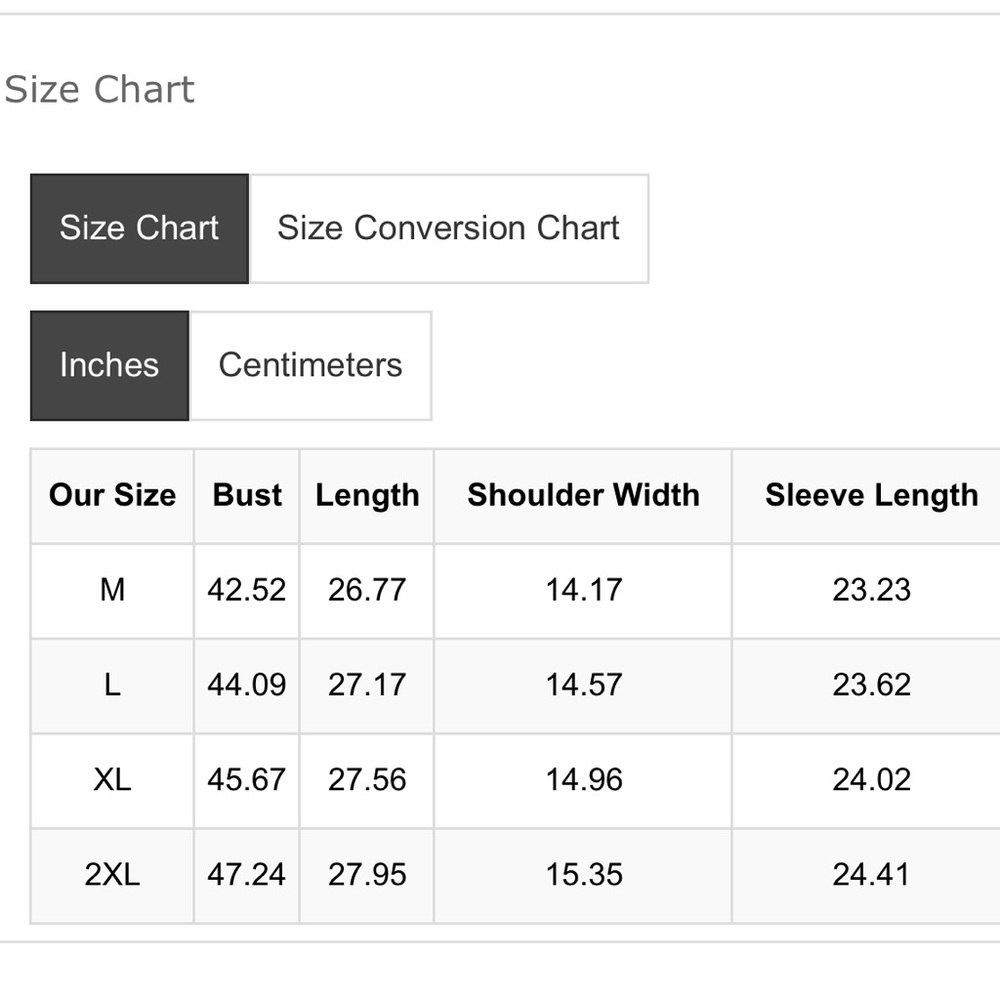Click the 27.17 length value for L

click(x=367, y=685)
